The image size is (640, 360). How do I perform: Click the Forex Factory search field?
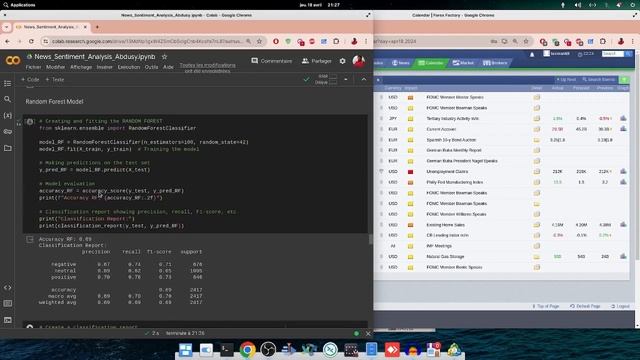pyautogui.click(x=613, y=54)
